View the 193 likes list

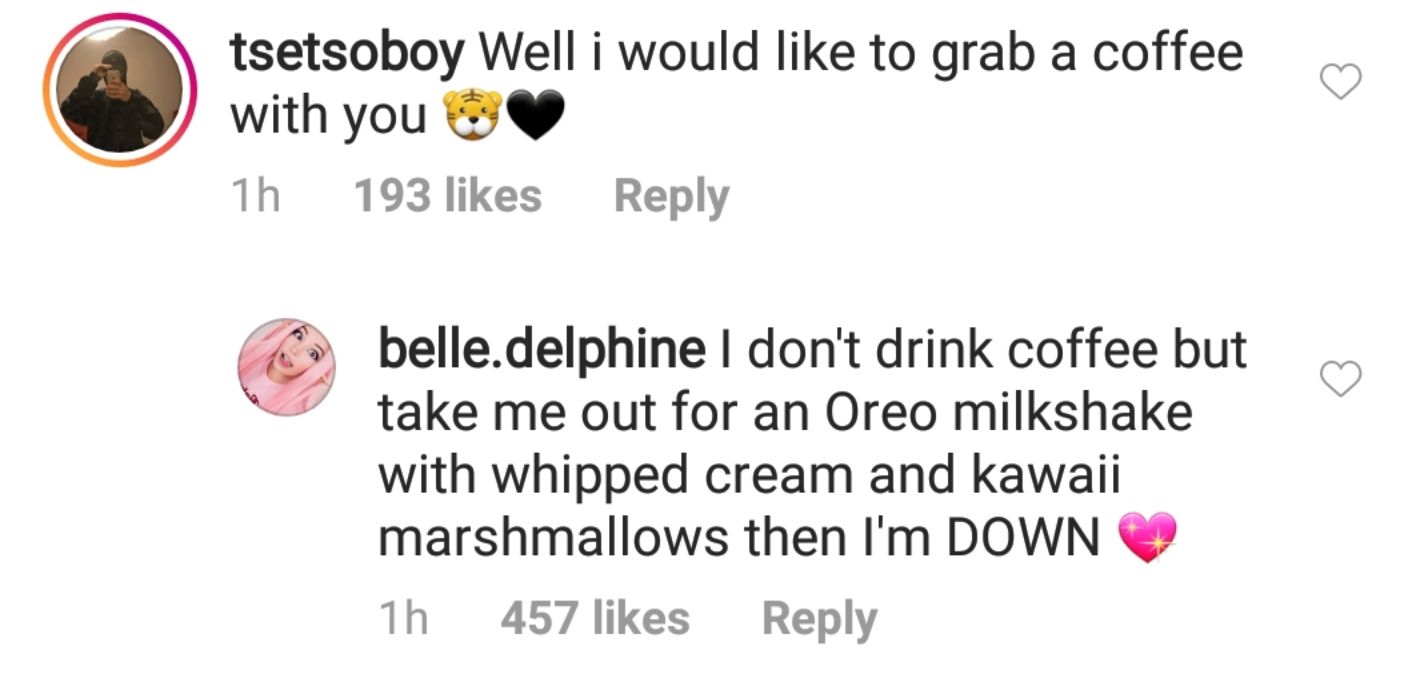[x=447, y=196]
